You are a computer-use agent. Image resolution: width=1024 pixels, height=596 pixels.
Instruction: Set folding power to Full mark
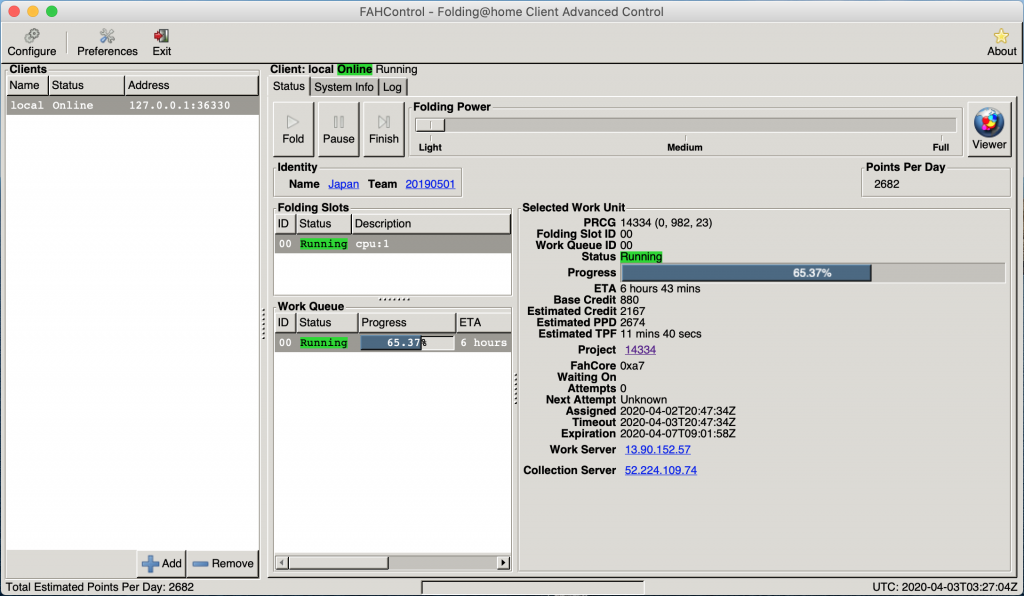[940, 147]
